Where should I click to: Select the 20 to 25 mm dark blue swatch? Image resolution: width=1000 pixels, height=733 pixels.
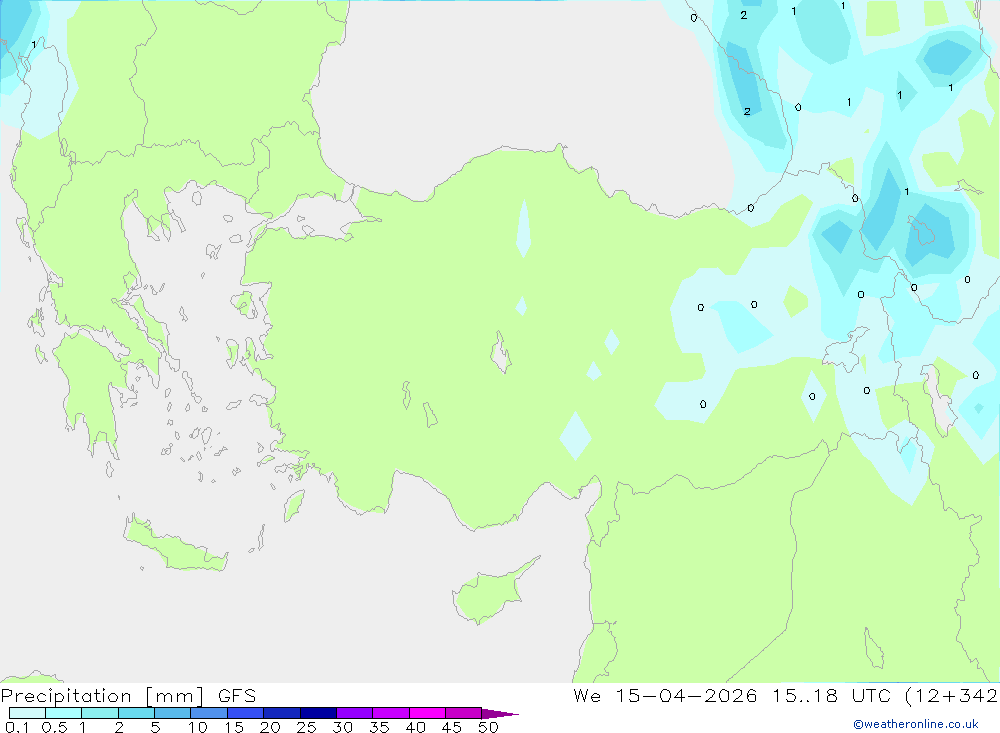pyautogui.click(x=282, y=713)
